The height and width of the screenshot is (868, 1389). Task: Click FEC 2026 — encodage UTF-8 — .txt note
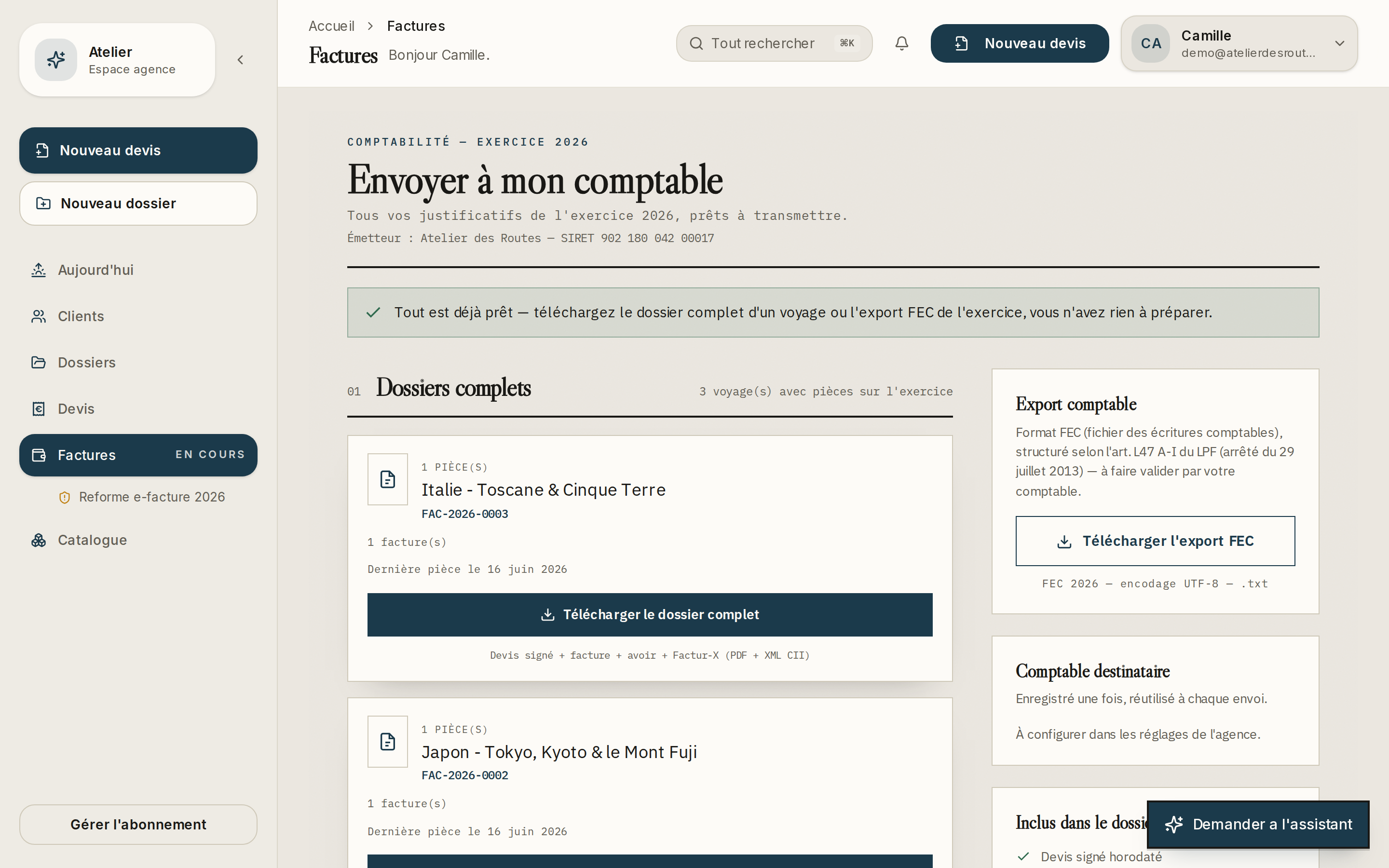tap(1155, 584)
